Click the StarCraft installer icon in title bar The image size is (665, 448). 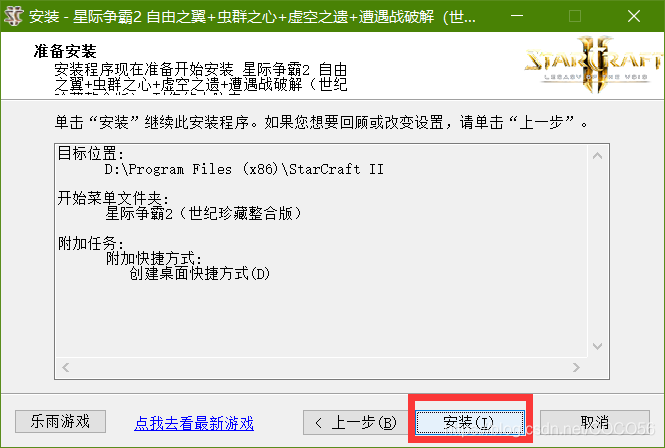tap(13, 16)
